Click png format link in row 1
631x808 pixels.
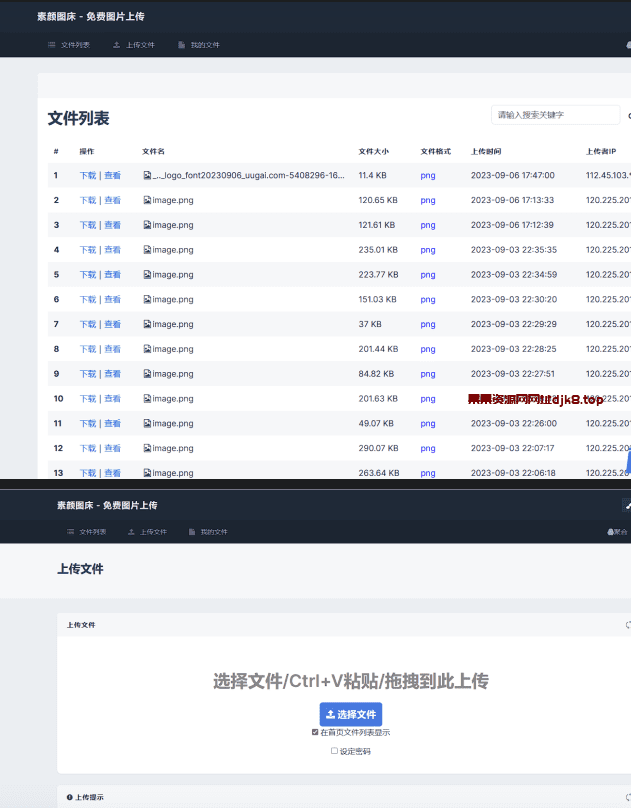click(x=428, y=175)
